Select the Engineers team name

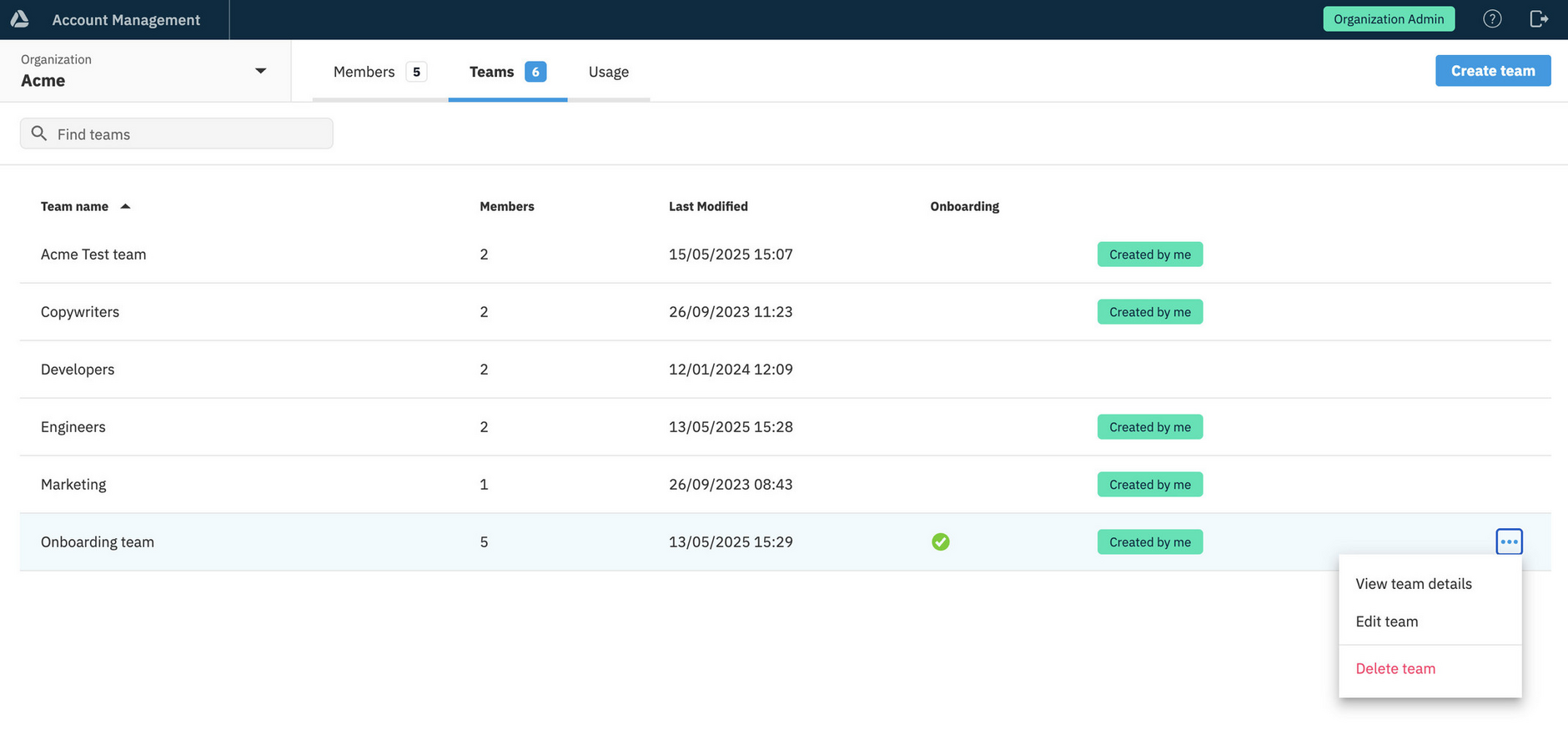[73, 427]
